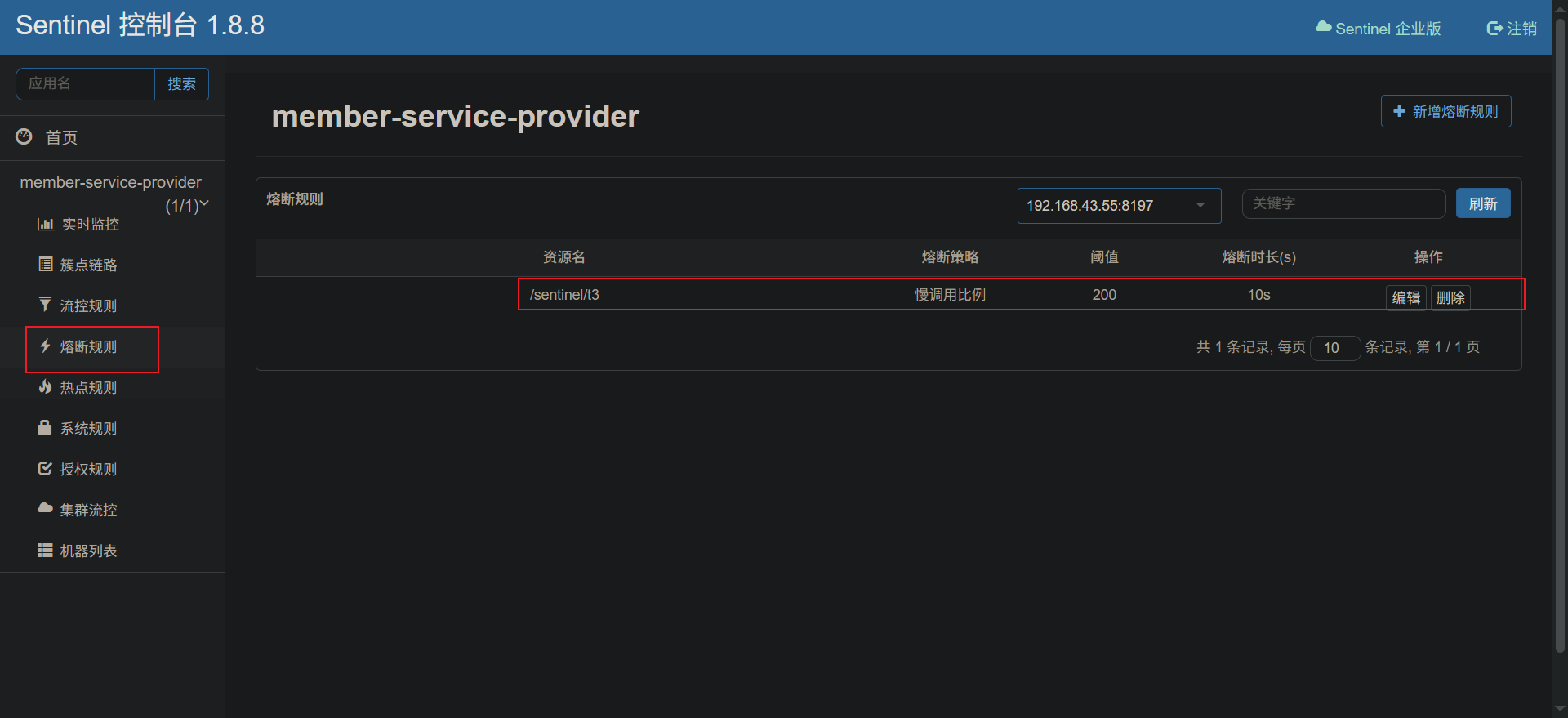Image resolution: width=1568 pixels, height=718 pixels.
Task: Open 系统规则 menu item
Action: tap(88, 428)
